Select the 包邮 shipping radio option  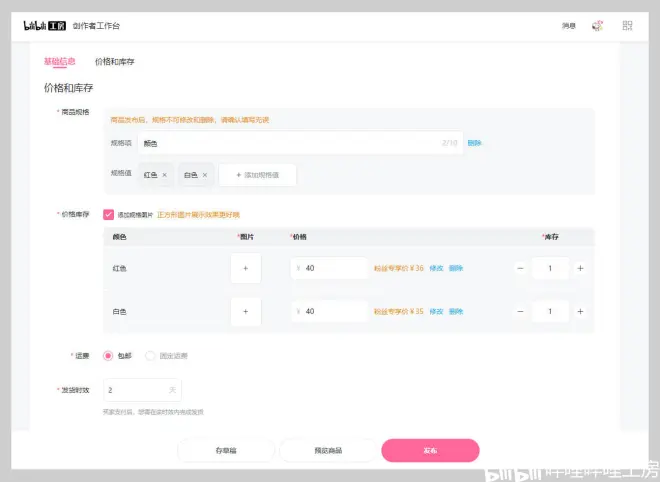tap(108, 355)
